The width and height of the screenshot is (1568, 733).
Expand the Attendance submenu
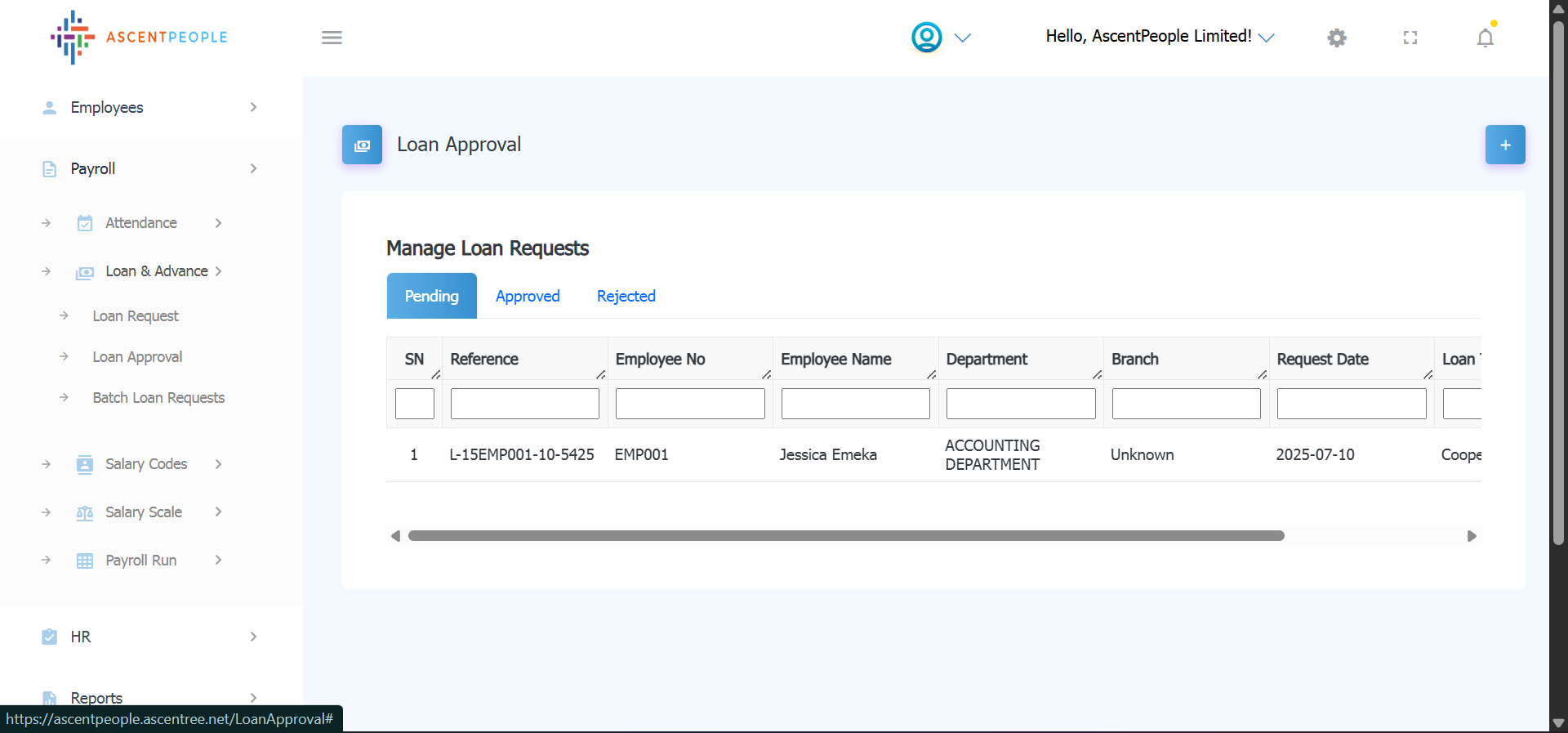(140, 223)
